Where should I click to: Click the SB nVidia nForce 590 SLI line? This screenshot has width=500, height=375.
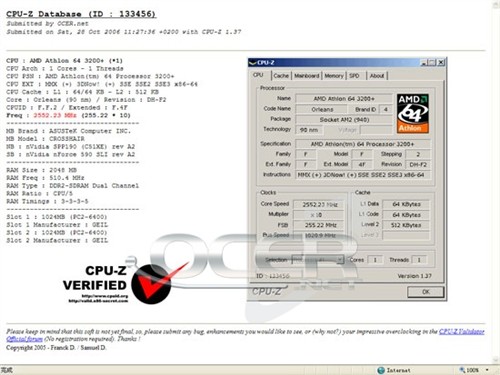tap(70, 154)
